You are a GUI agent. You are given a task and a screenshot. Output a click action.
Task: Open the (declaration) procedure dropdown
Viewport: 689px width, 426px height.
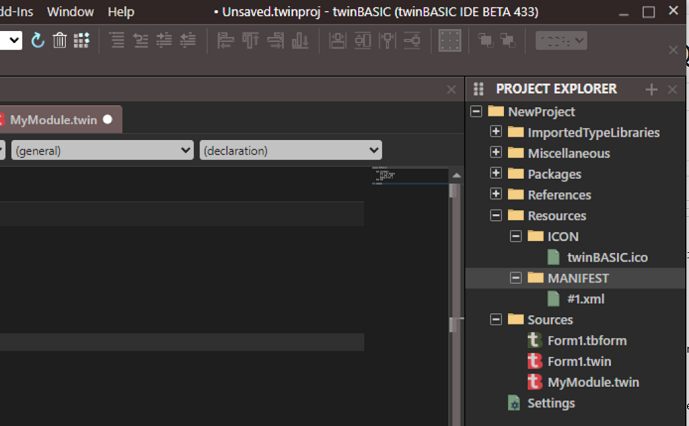[290, 150]
